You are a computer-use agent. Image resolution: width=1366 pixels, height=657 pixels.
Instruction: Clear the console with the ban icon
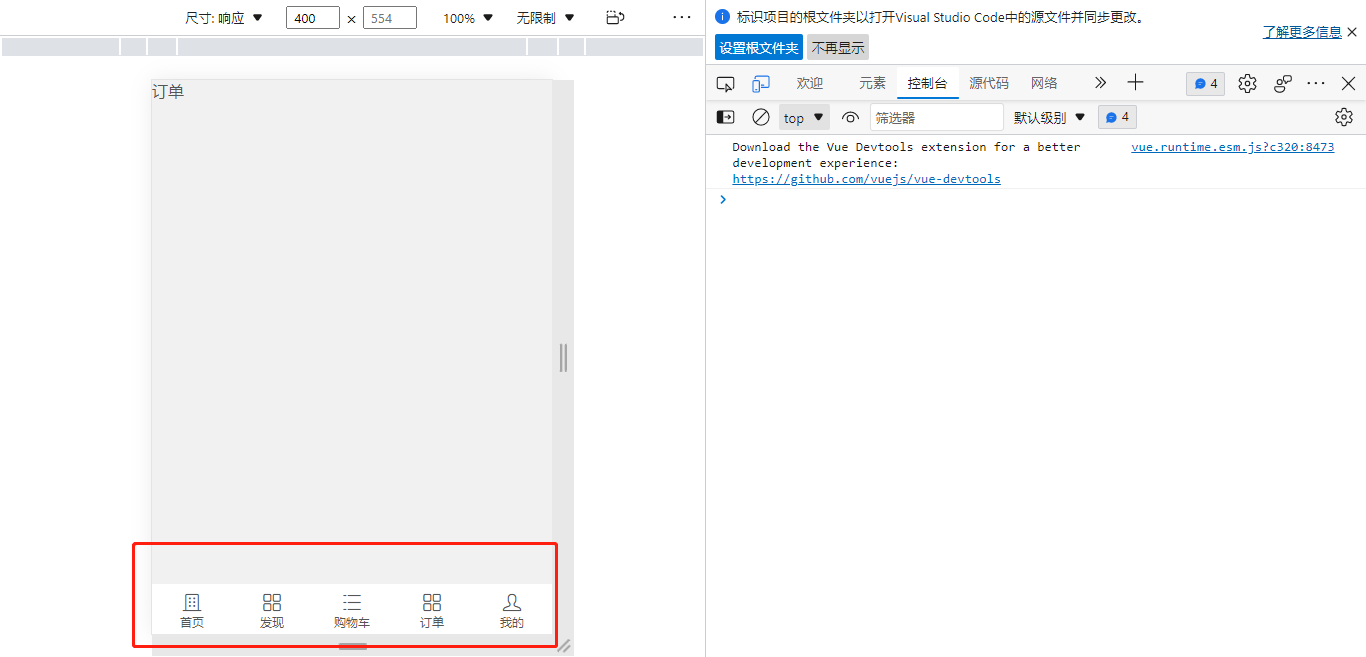(x=761, y=117)
